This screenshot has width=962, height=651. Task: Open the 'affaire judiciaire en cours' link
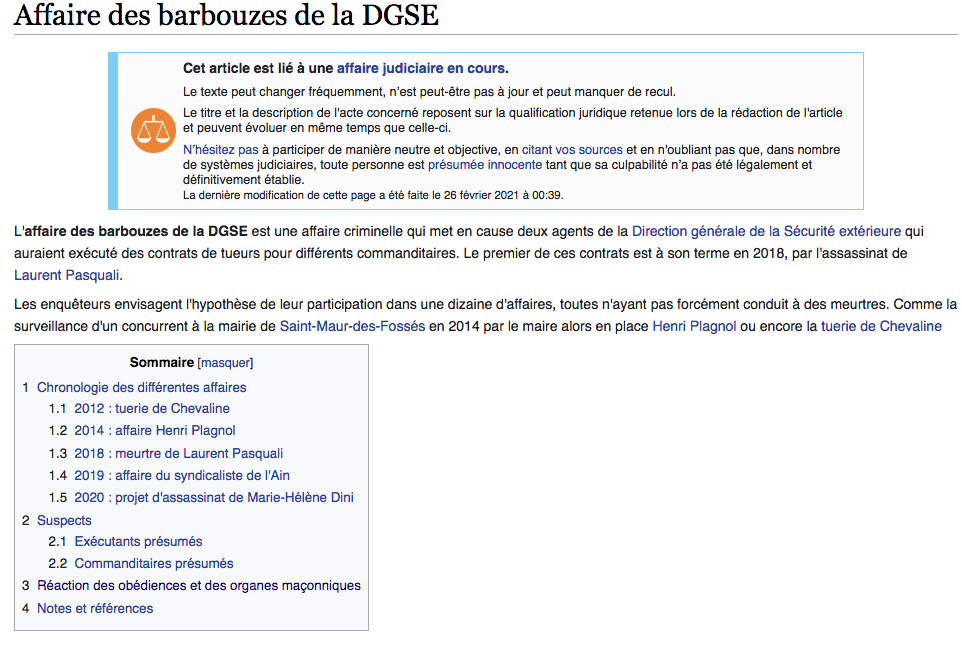pyautogui.click(x=420, y=69)
